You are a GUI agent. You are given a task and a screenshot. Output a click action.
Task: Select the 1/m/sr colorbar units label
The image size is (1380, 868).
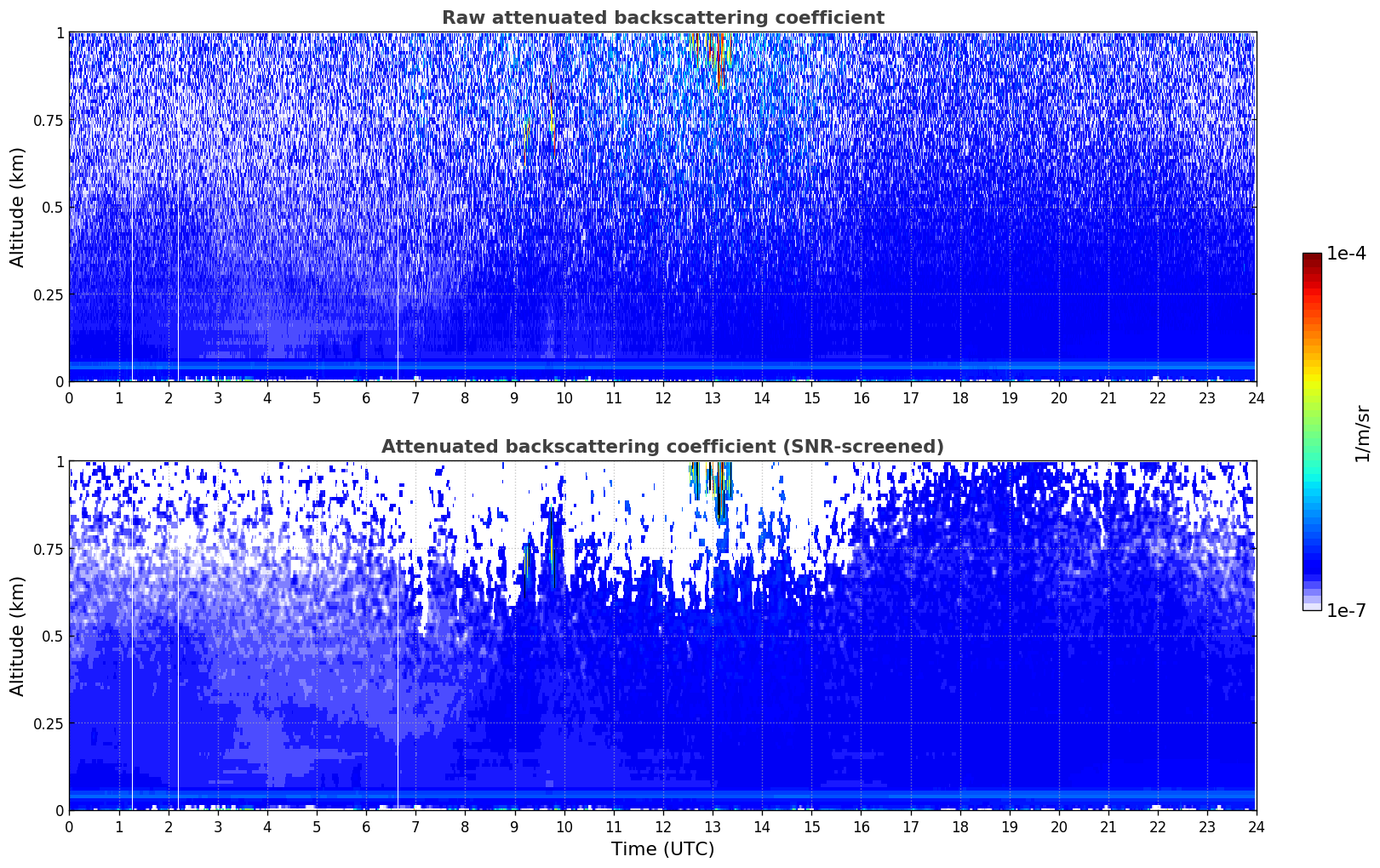click(x=1362, y=432)
